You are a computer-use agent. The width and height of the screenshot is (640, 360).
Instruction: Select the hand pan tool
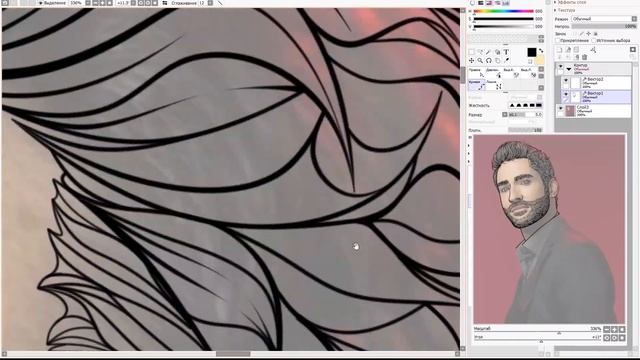498,61
